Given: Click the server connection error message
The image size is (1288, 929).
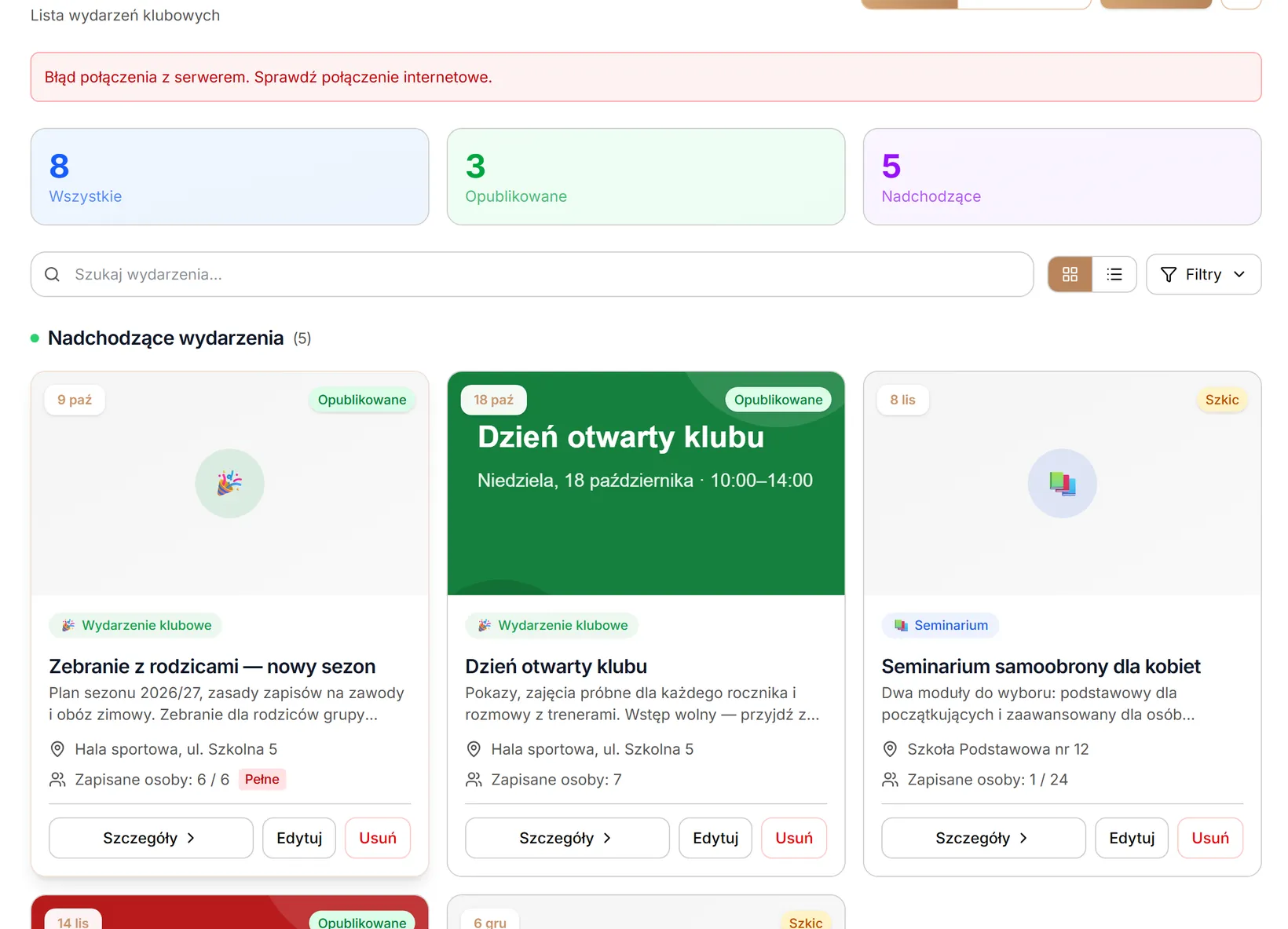Looking at the screenshot, I should tap(268, 77).
